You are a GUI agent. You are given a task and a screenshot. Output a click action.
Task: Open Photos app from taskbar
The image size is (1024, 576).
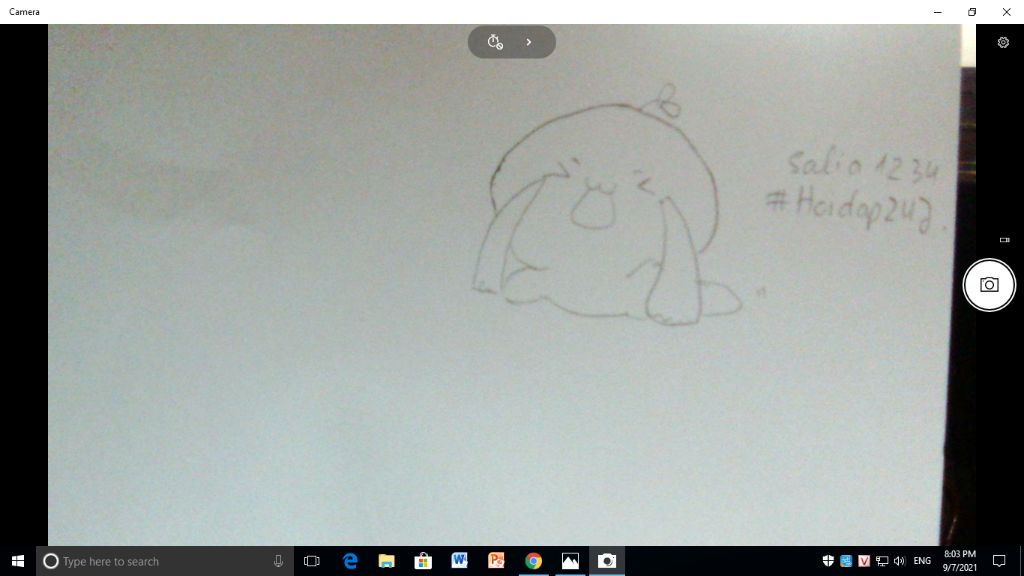pos(570,561)
